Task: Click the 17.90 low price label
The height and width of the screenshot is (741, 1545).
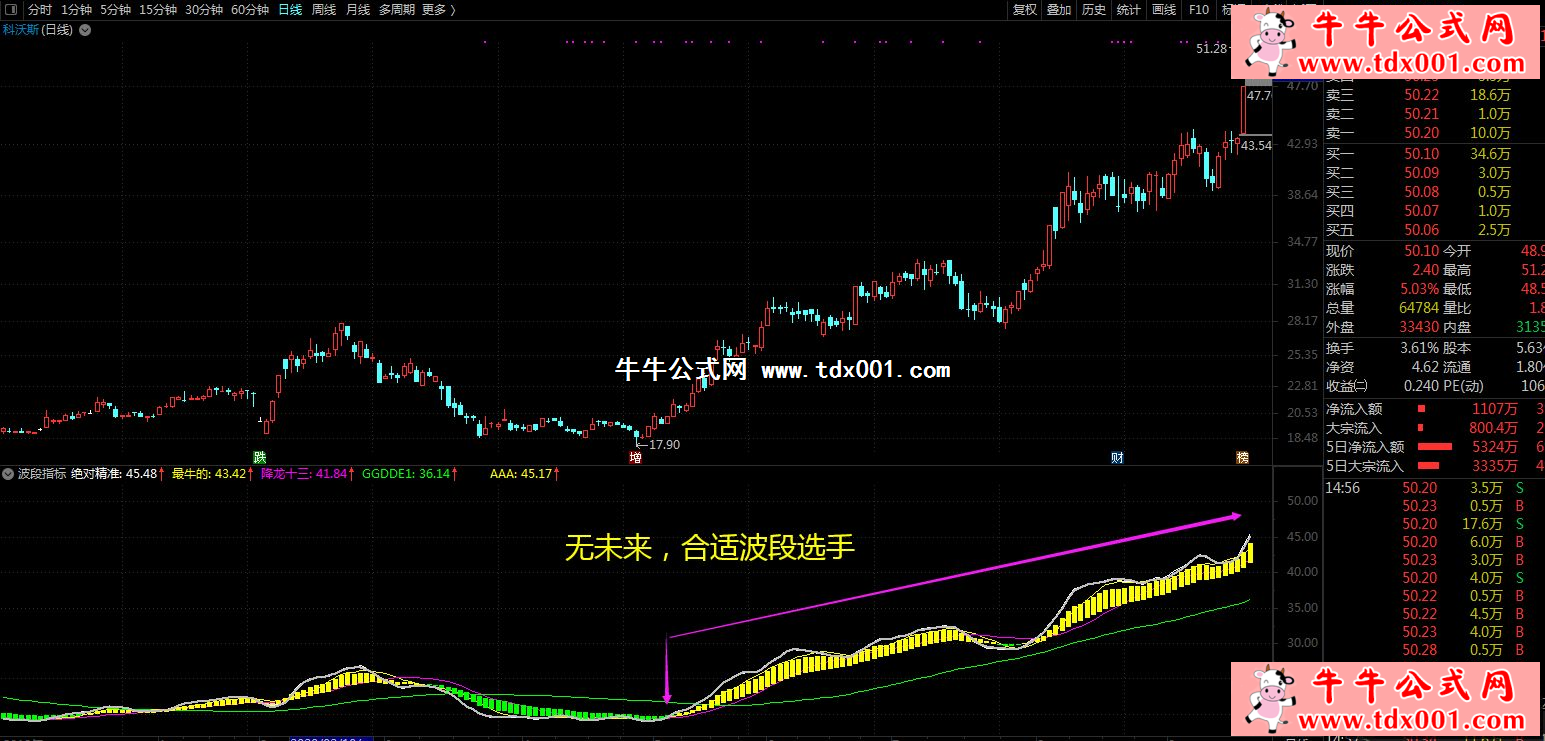Action: (664, 445)
